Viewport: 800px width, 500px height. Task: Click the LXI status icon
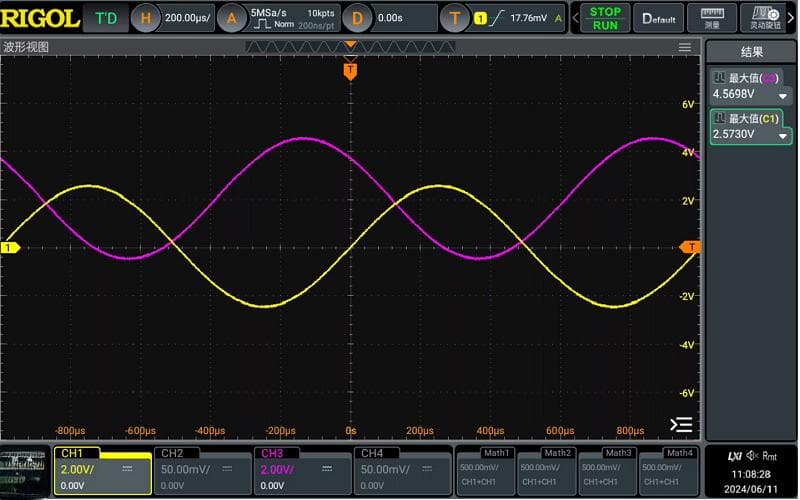click(735, 456)
